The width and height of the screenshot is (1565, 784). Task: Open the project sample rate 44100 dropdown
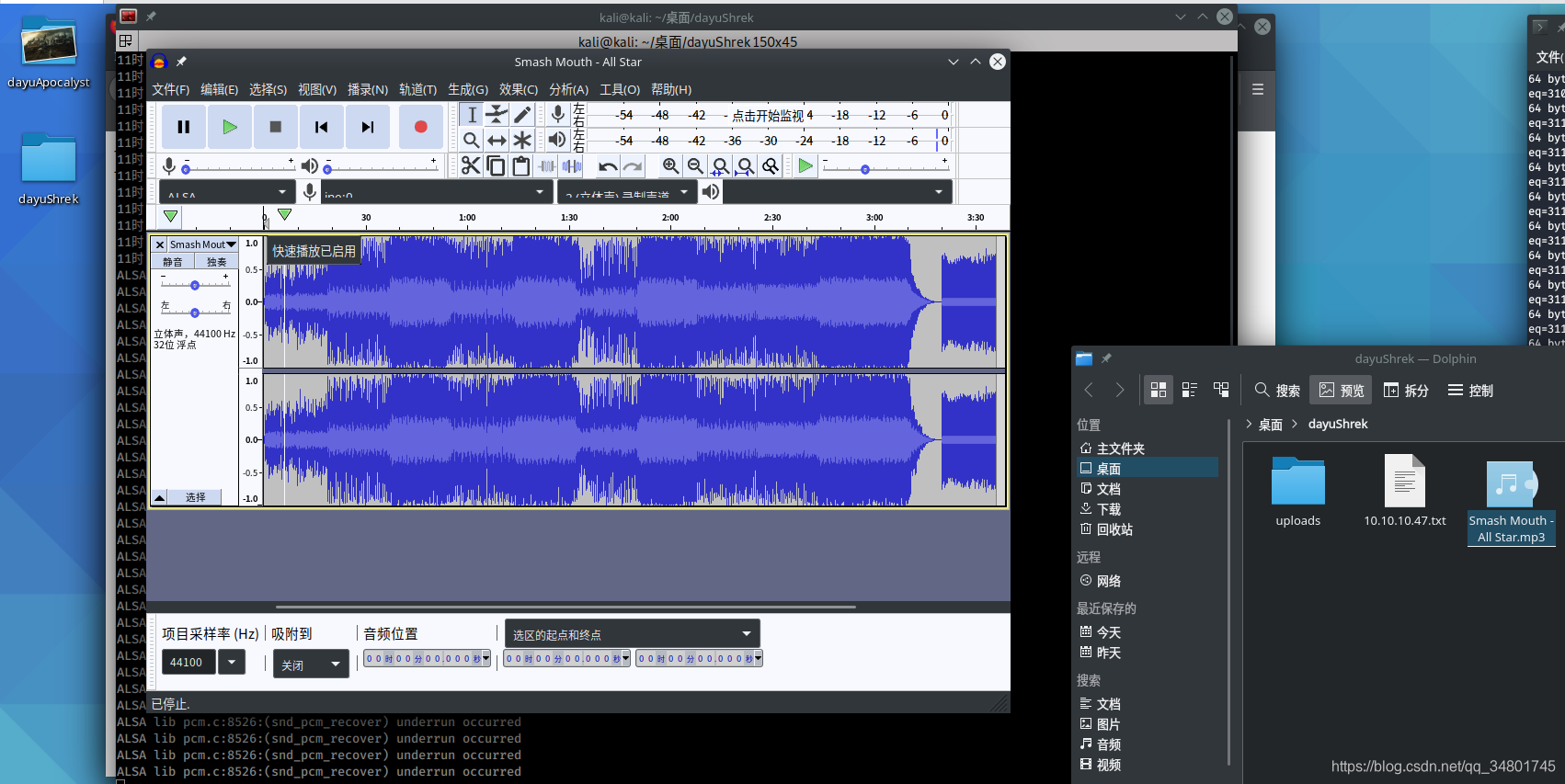click(231, 662)
